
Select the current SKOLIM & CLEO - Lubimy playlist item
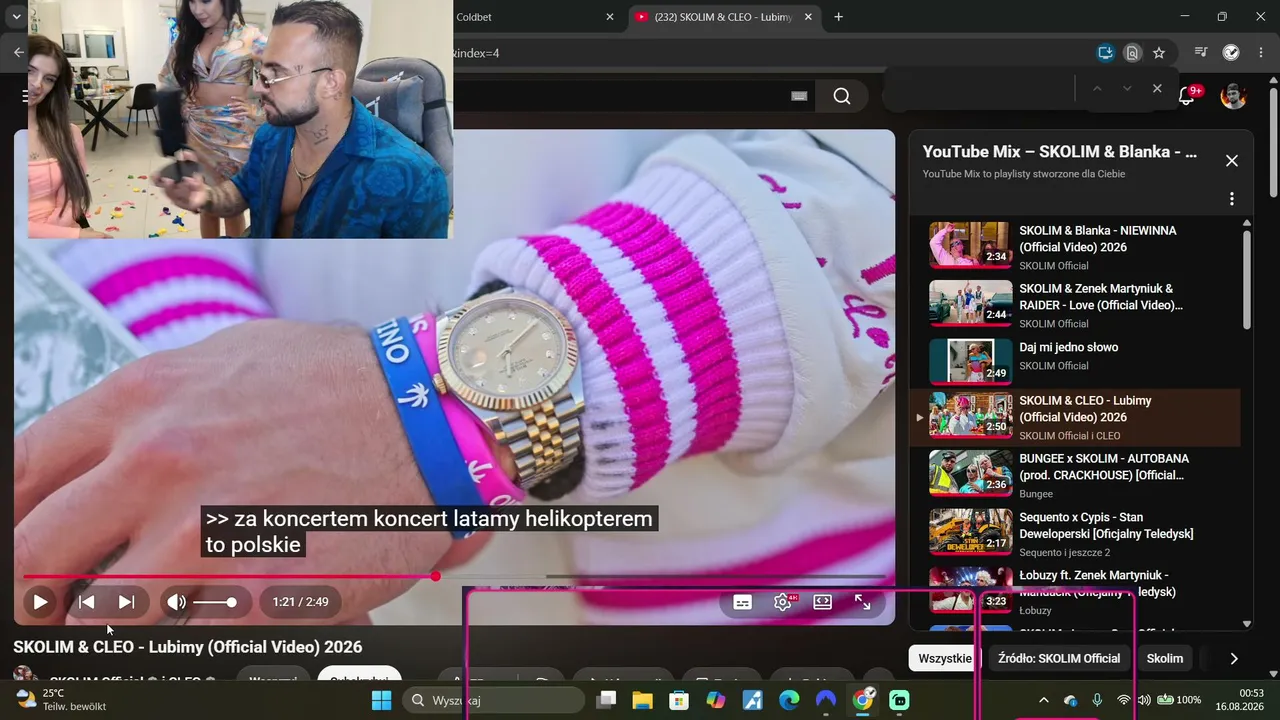click(x=1075, y=417)
